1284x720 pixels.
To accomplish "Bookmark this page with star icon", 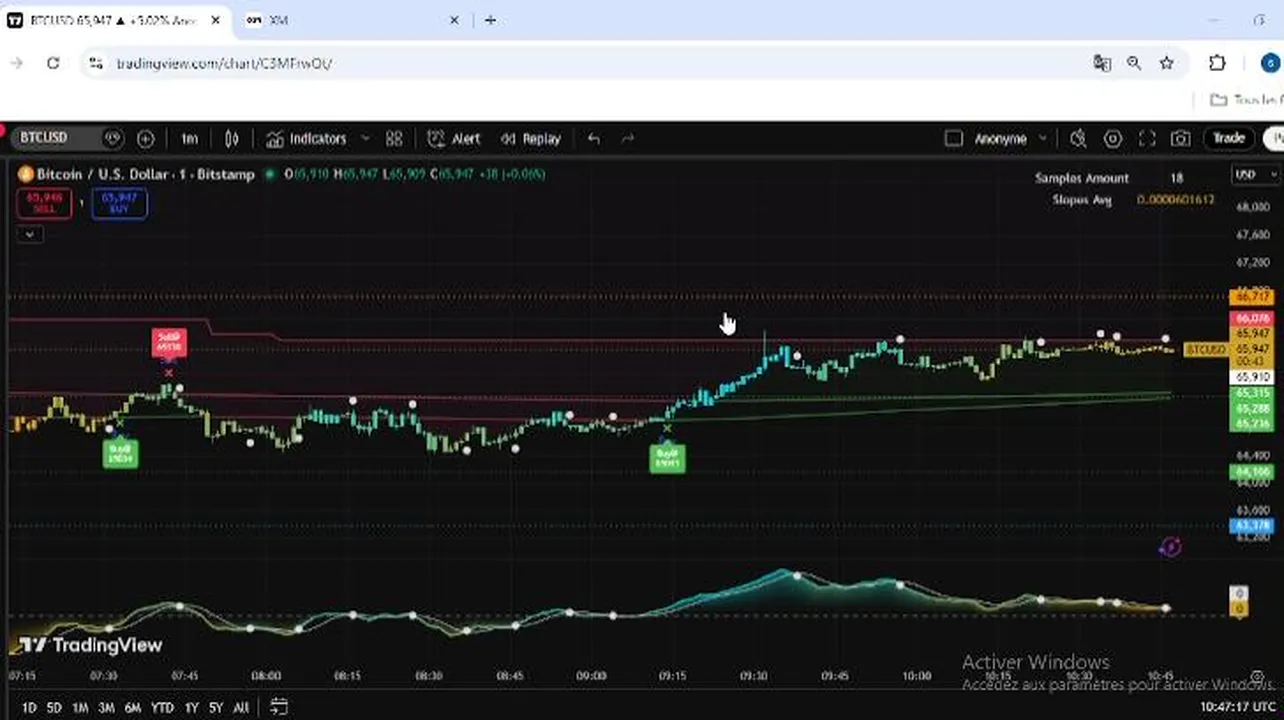I will point(1166,63).
